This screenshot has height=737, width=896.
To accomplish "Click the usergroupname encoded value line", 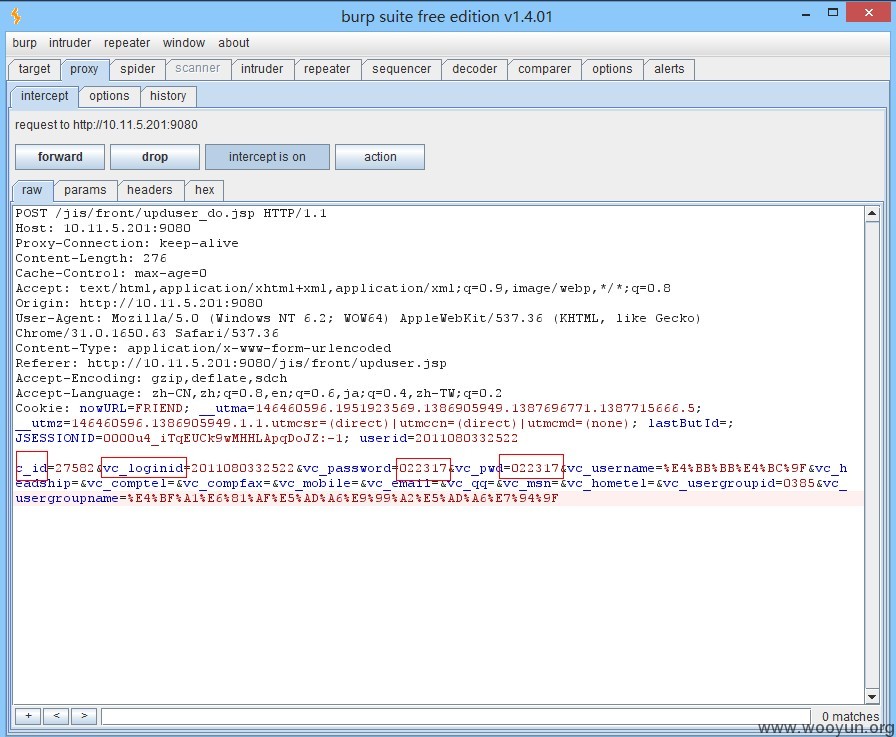I will click(287, 498).
